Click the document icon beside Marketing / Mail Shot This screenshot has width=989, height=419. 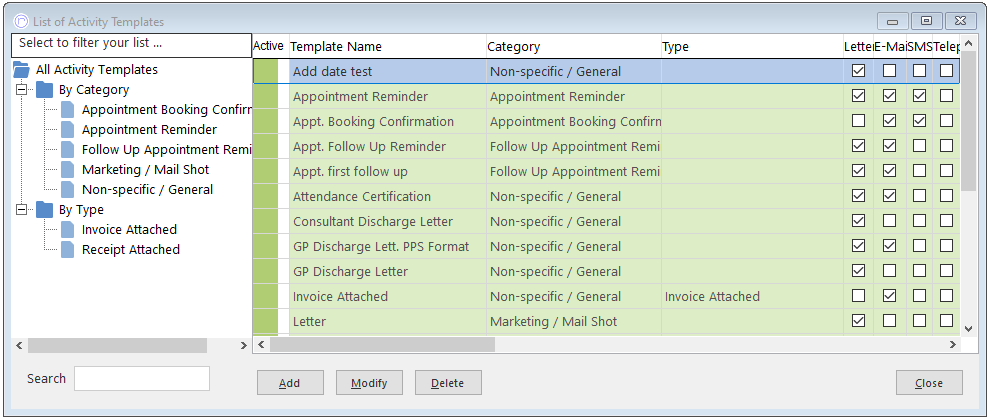67,170
